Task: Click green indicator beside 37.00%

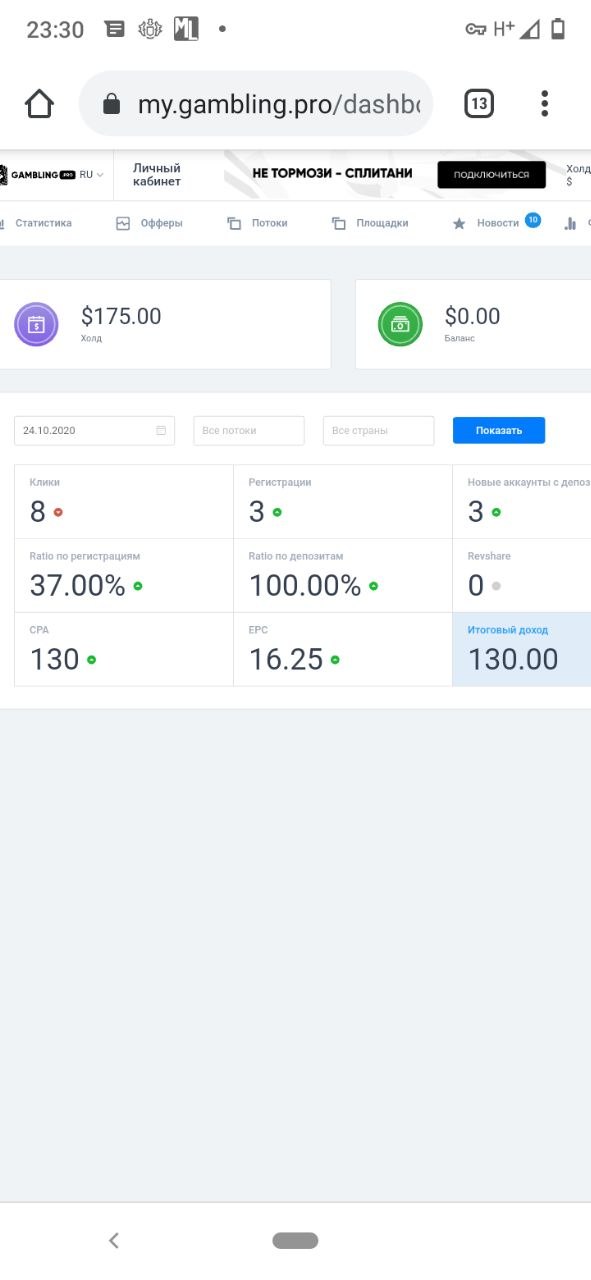Action: coord(138,586)
